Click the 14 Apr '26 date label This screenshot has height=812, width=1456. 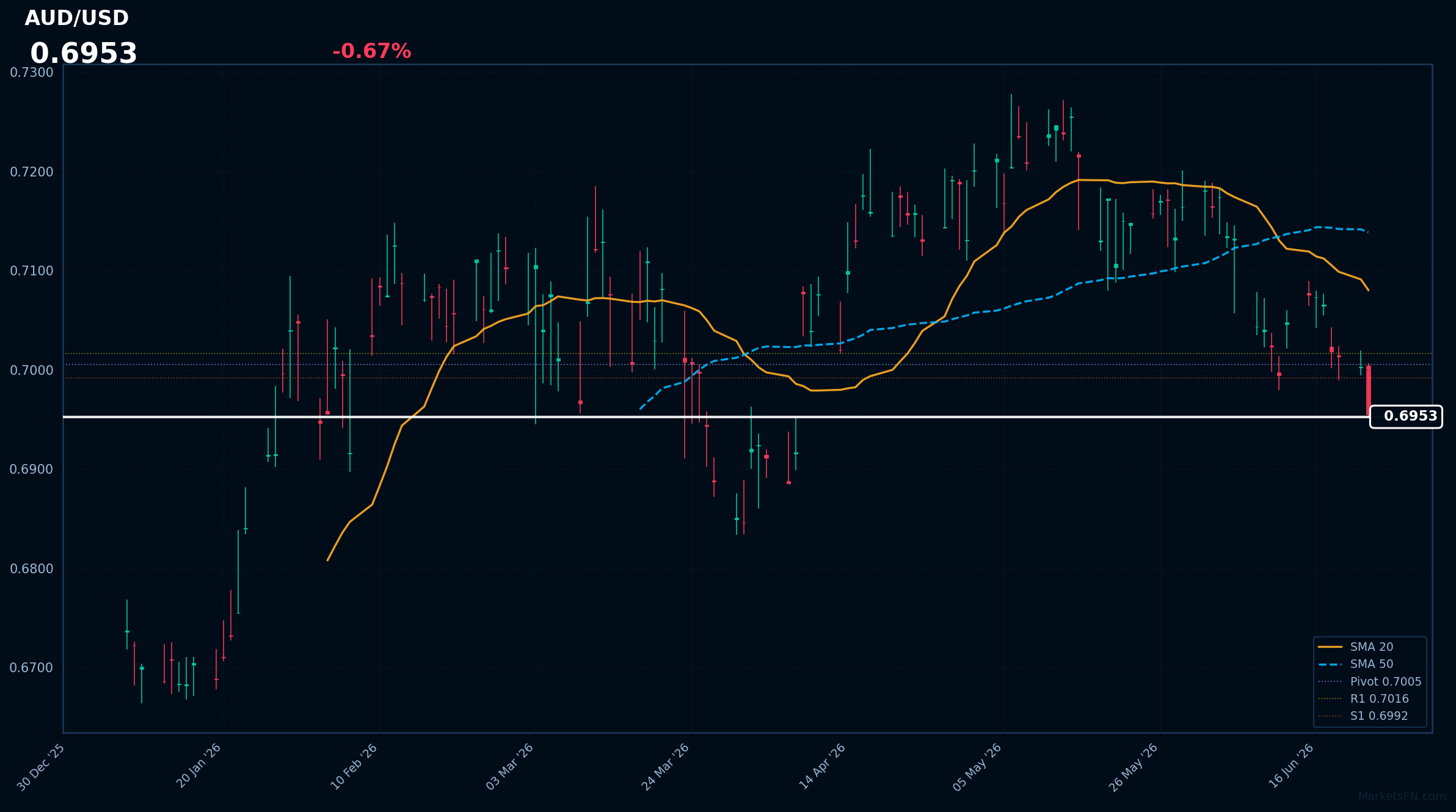822,766
